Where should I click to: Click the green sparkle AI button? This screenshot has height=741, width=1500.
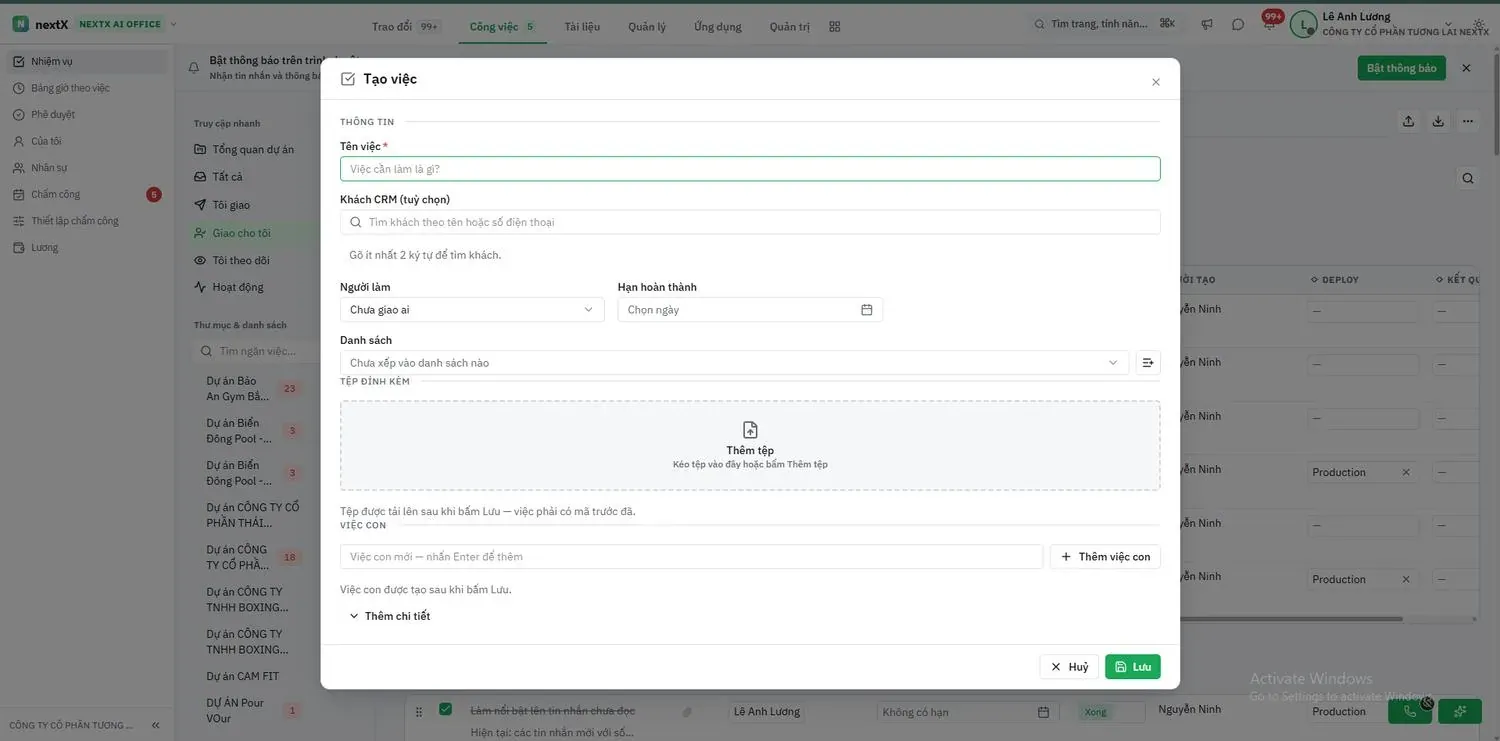1460,711
